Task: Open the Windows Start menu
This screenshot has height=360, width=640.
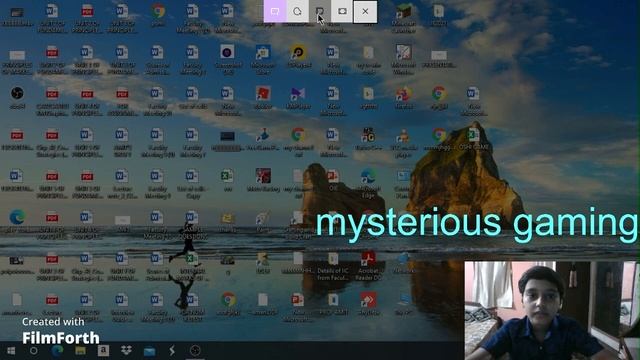Action: [x=11, y=351]
